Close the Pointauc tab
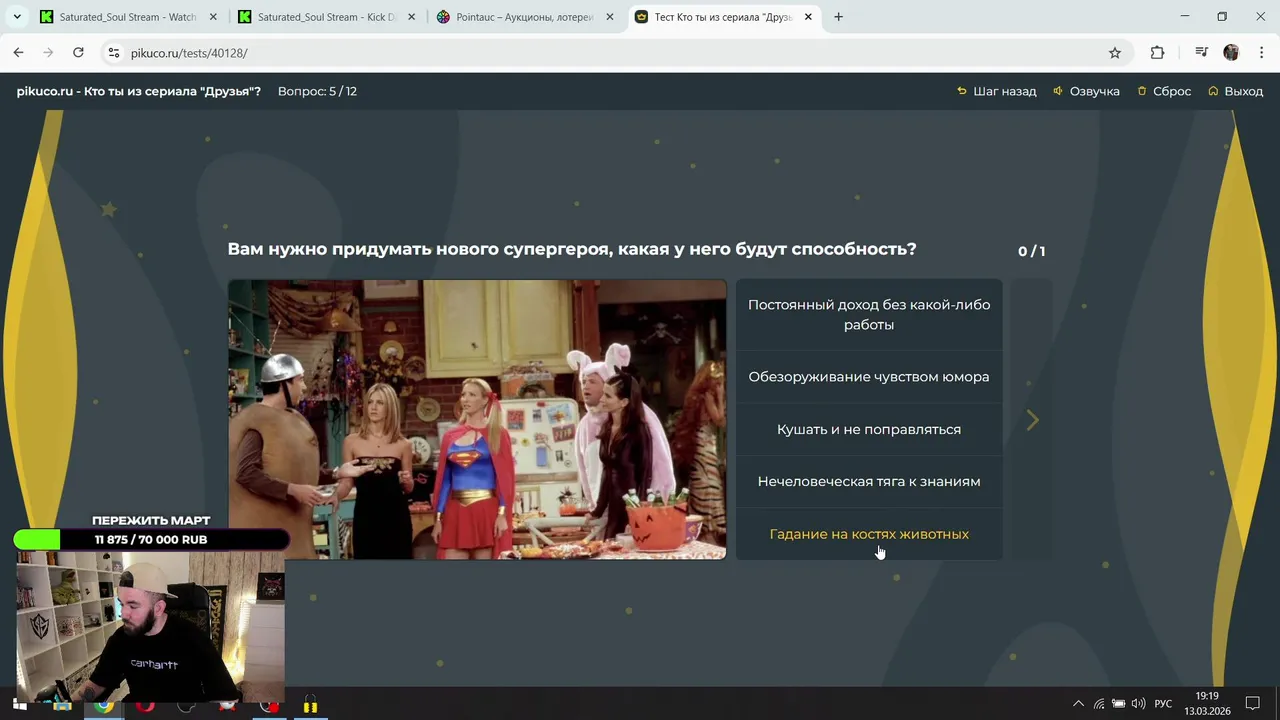 pyautogui.click(x=610, y=17)
